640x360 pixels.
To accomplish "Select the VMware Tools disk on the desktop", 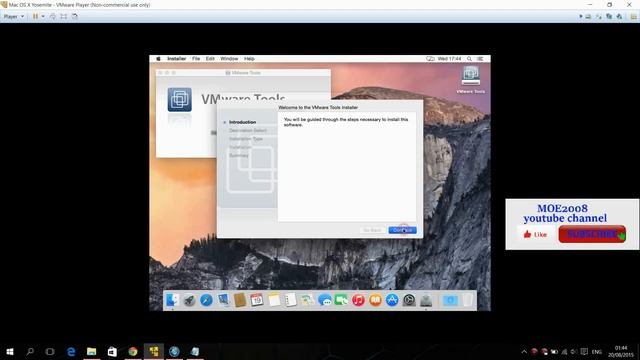I will point(471,80).
